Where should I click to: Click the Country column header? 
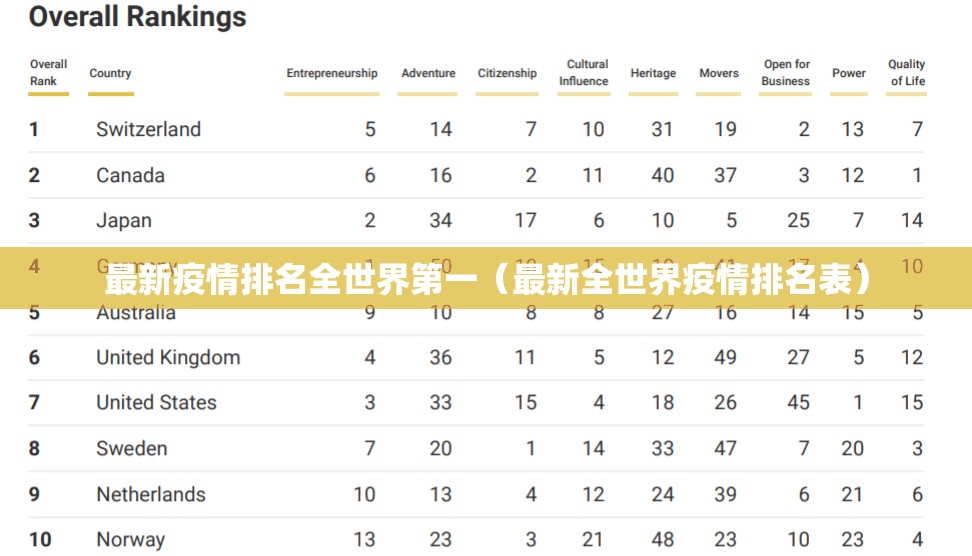pyautogui.click(x=110, y=73)
